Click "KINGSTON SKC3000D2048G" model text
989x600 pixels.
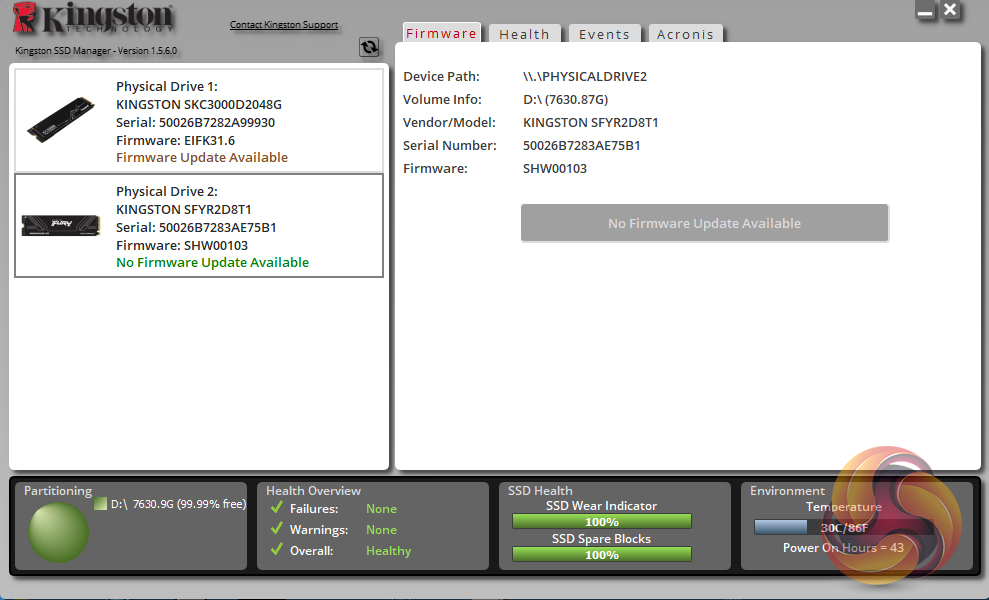click(199, 104)
